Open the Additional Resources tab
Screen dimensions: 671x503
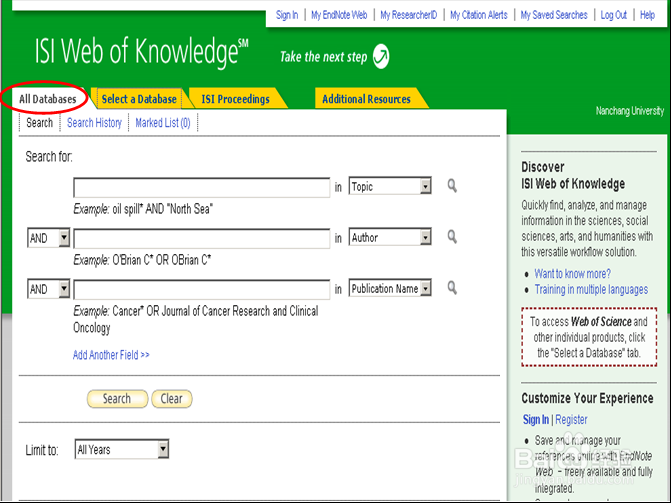(x=366, y=99)
